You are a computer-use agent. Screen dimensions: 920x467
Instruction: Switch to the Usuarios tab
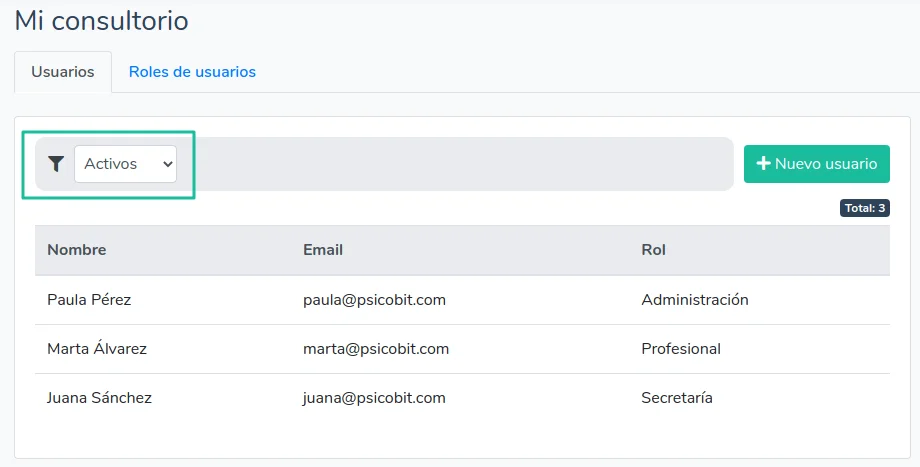[x=63, y=72]
